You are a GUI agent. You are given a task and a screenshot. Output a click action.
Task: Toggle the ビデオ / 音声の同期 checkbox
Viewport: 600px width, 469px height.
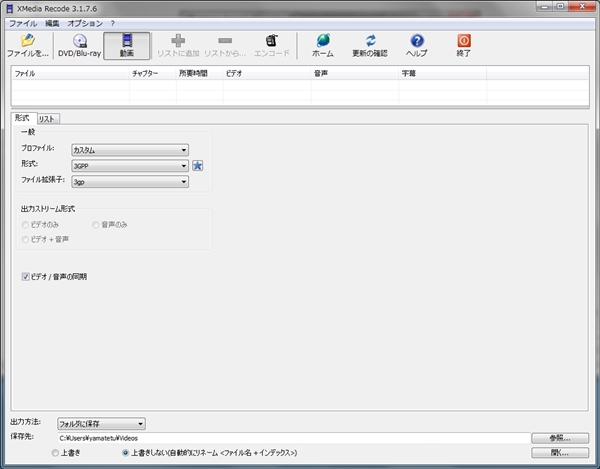pos(26,277)
